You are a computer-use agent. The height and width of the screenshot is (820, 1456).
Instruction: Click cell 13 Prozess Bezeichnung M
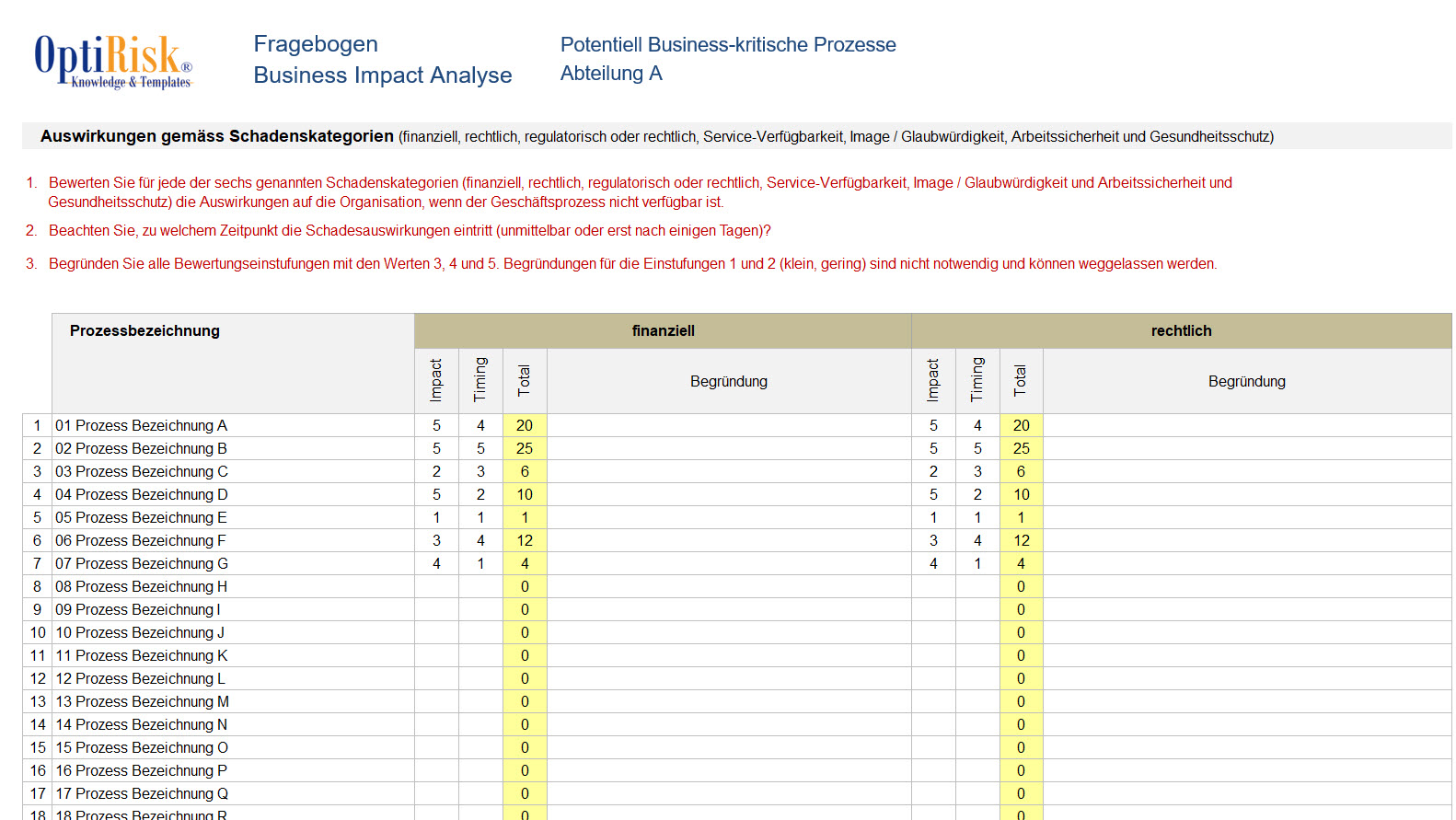point(233,701)
